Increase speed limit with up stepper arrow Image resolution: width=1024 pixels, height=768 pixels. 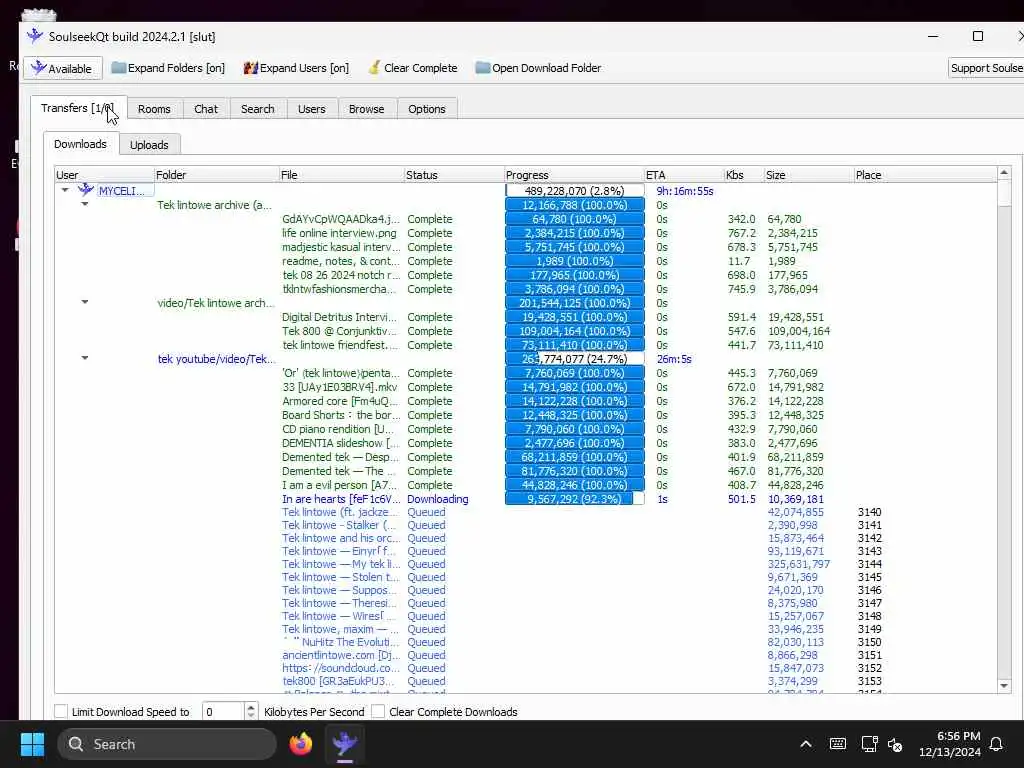[x=251, y=707]
